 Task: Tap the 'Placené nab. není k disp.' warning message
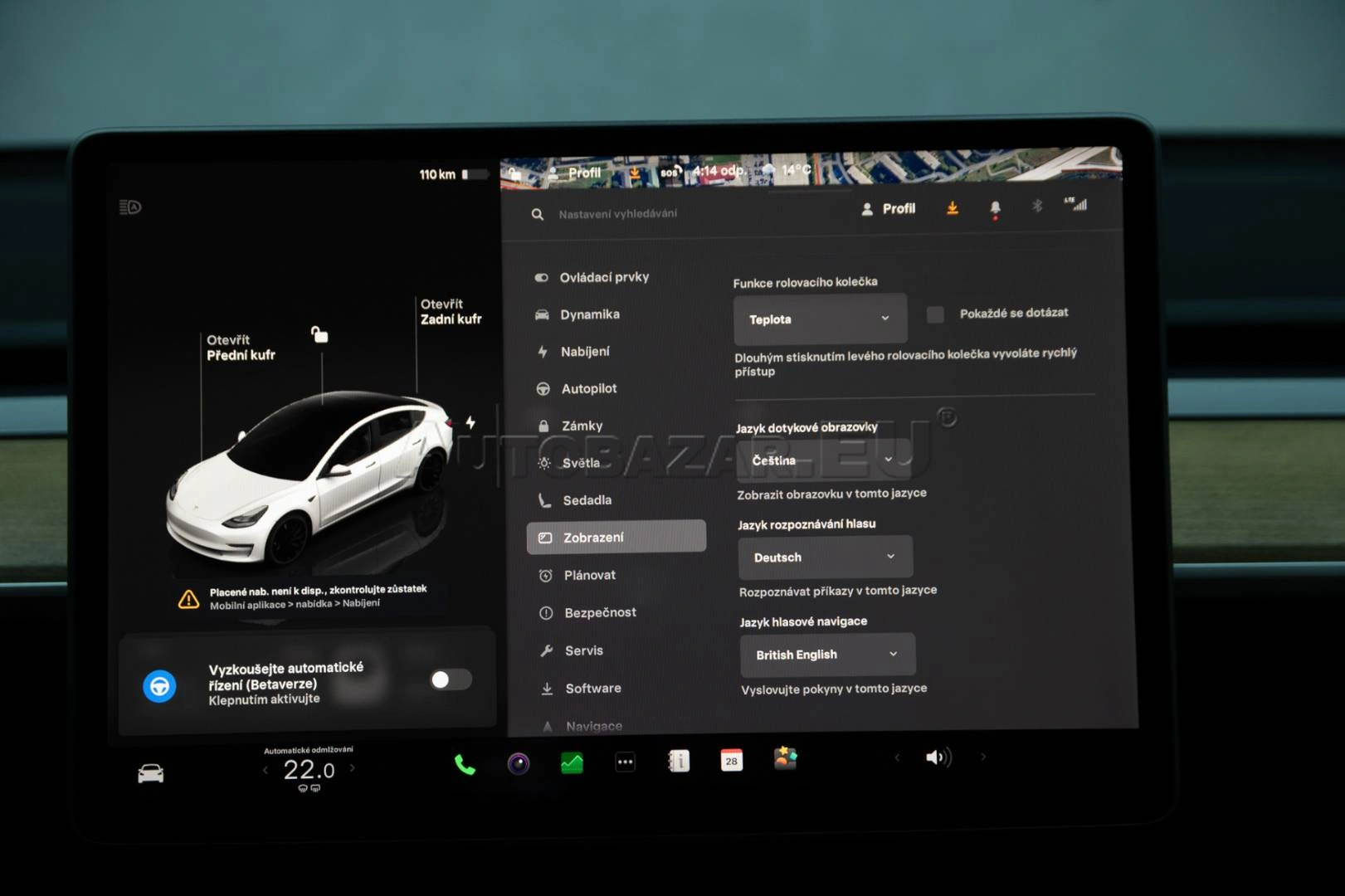pyautogui.click(x=318, y=597)
